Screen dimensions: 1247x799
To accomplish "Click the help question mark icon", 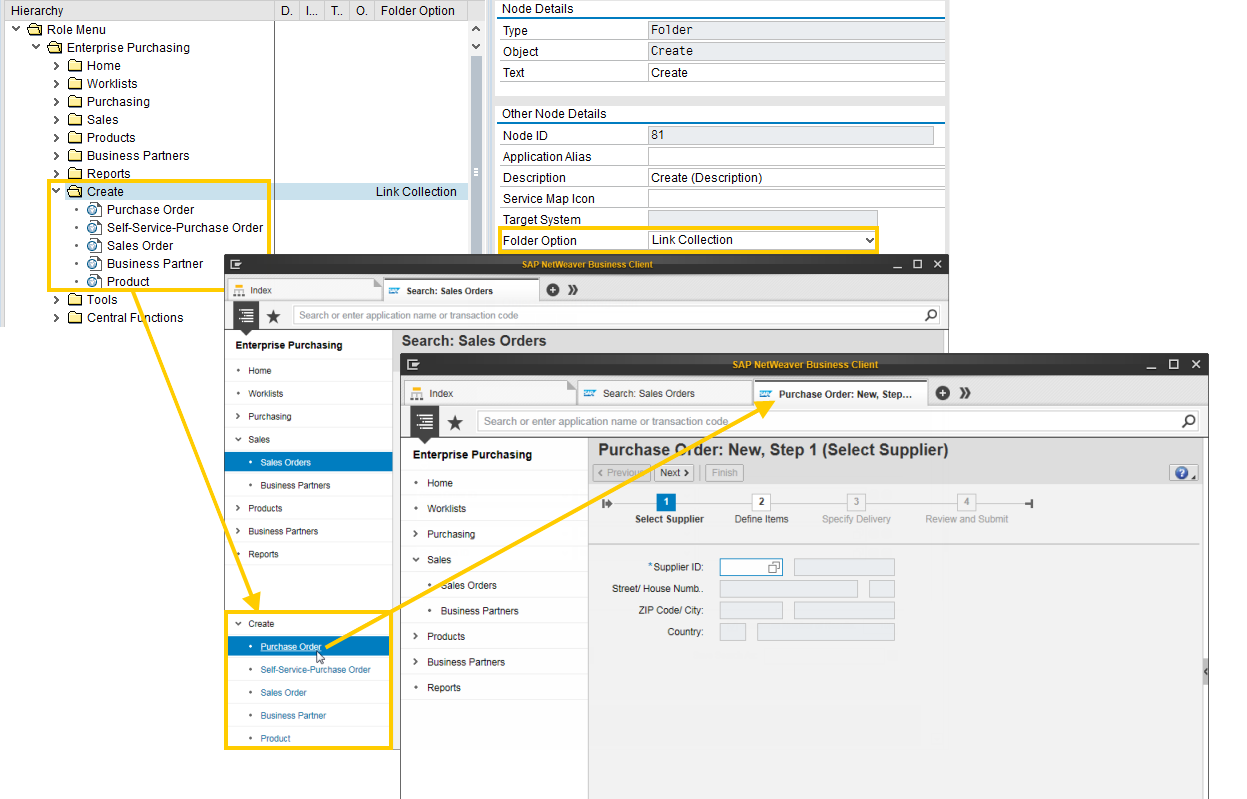I will click(1181, 473).
